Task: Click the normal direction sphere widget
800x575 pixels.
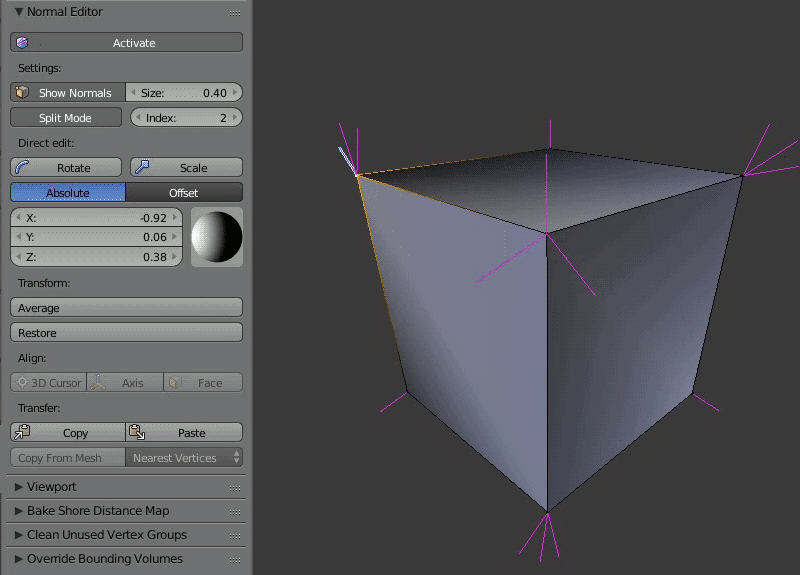Action: [217, 237]
